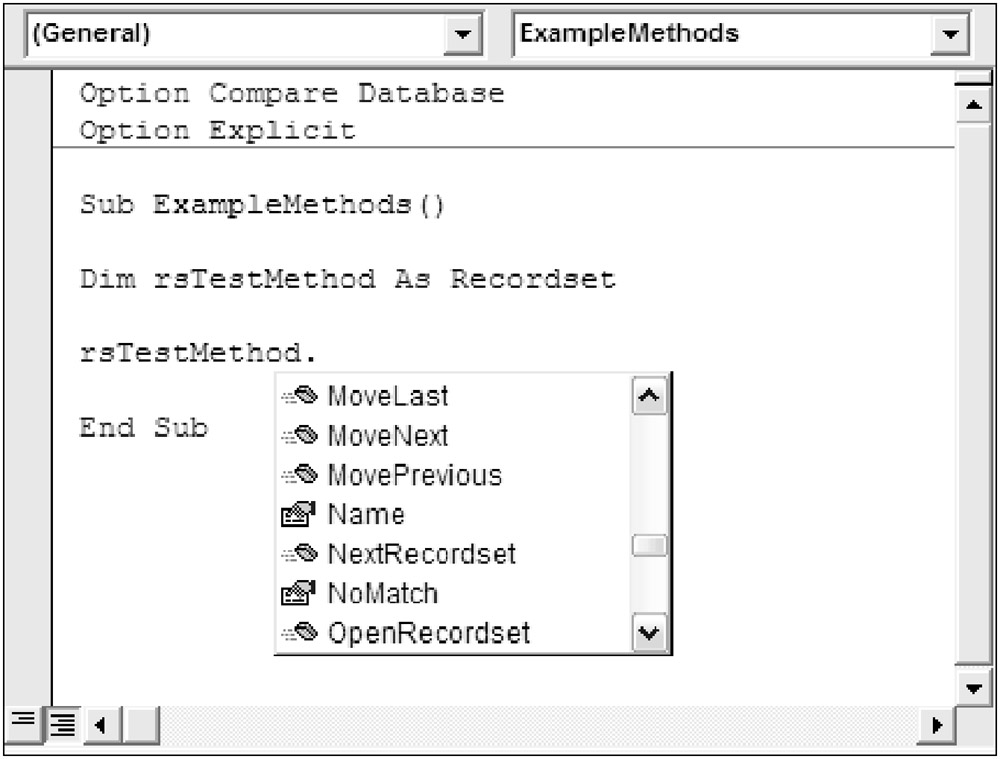This screenshot has height=759, width=1000.
Task: Open the (General) object dropdown
Action: pyautogui.click(x=461, y=34)
